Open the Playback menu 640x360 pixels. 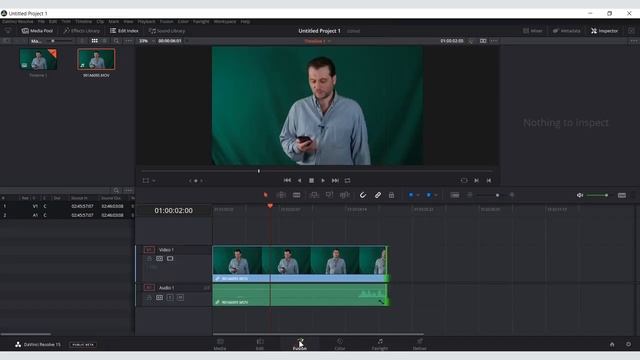(147, 22)
